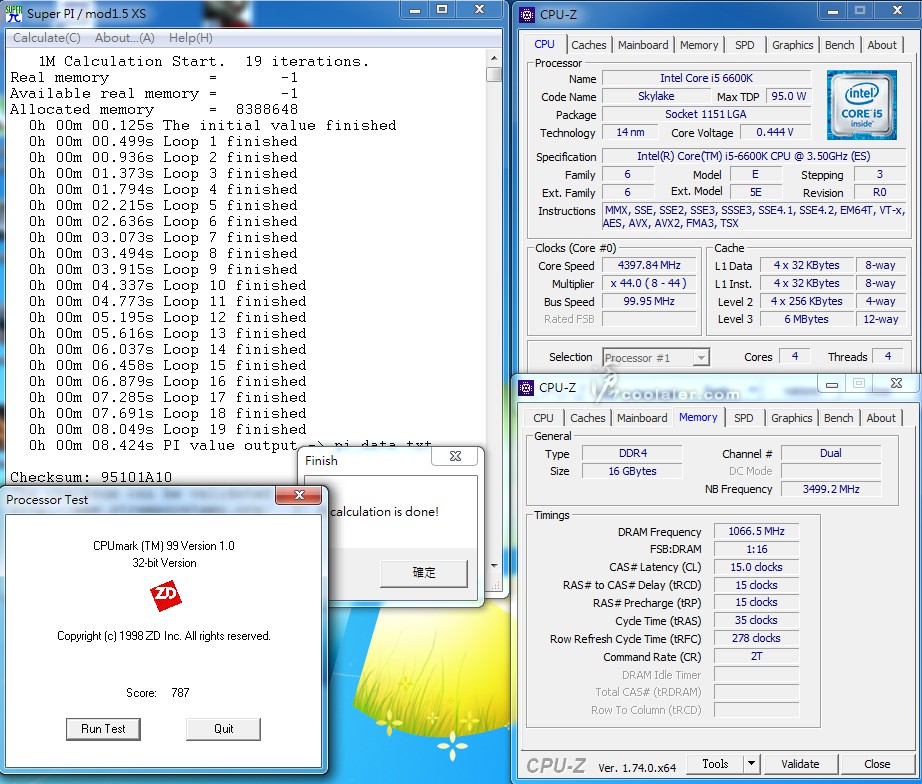
Task: Click the Super PI scrollbar thumb
Action: click(494, 74)
